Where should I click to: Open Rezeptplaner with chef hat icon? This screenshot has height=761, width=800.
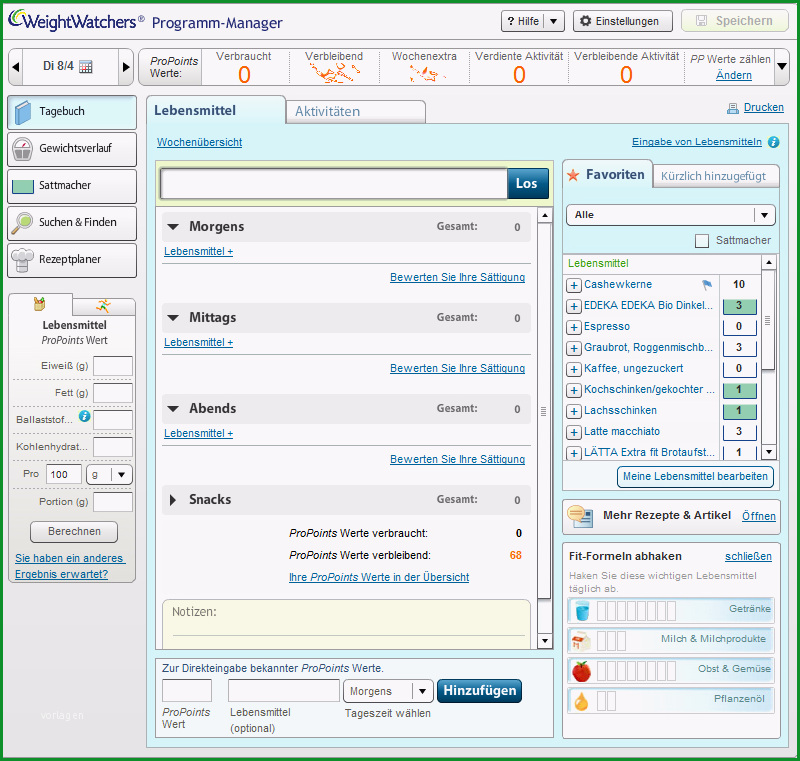(x=72, y=260)
